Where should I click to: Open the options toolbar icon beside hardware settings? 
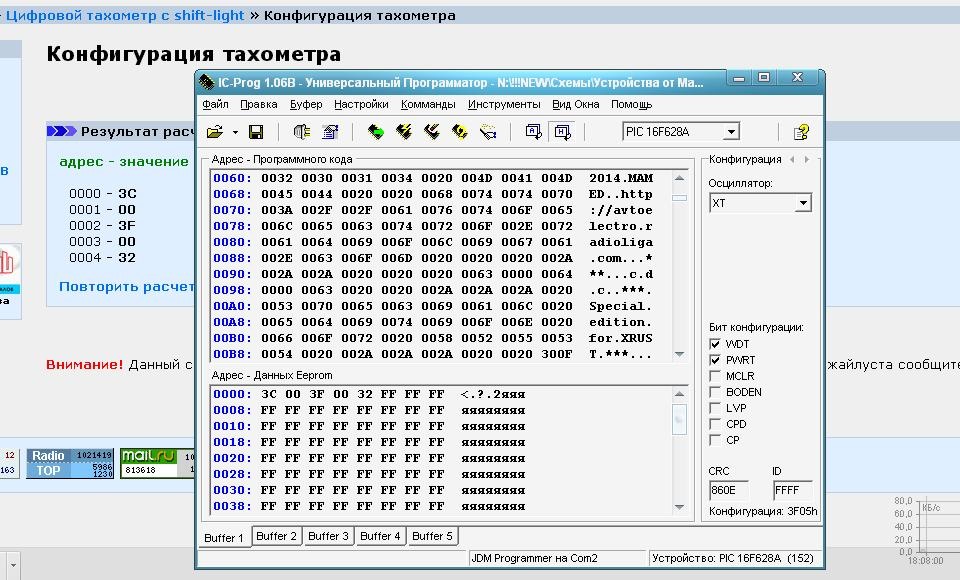331,132
